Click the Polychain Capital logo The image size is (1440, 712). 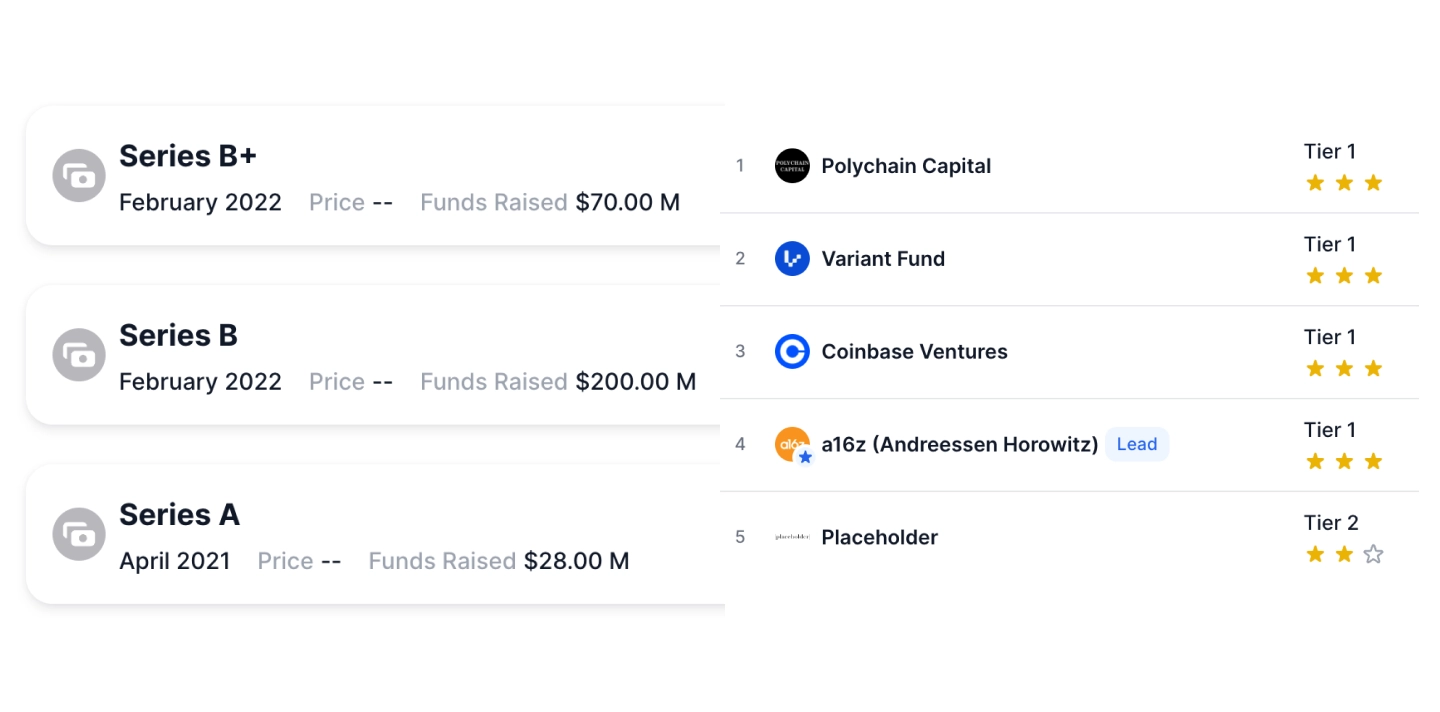coord(792,166)
